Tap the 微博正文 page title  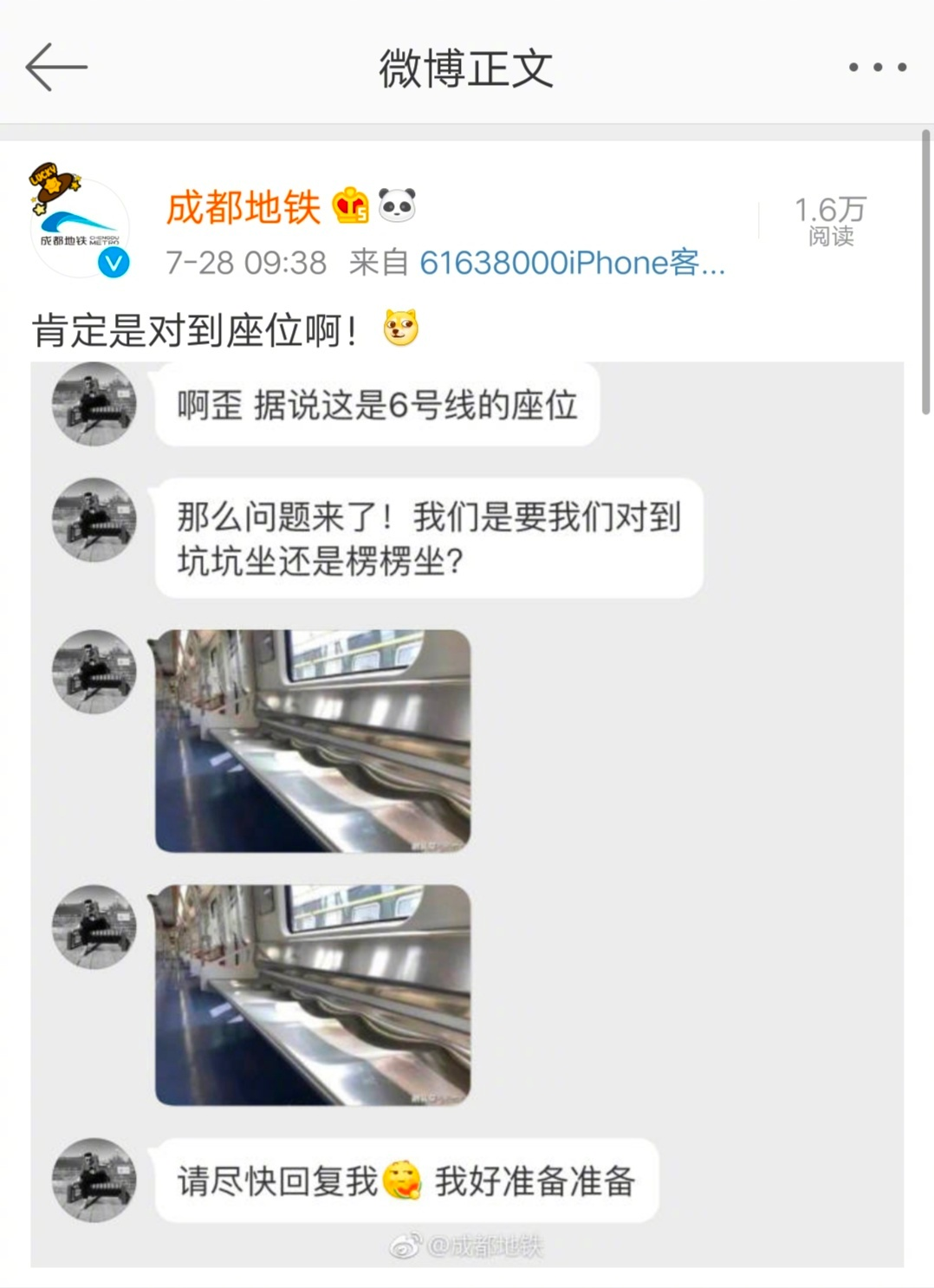tap(466, 68)
